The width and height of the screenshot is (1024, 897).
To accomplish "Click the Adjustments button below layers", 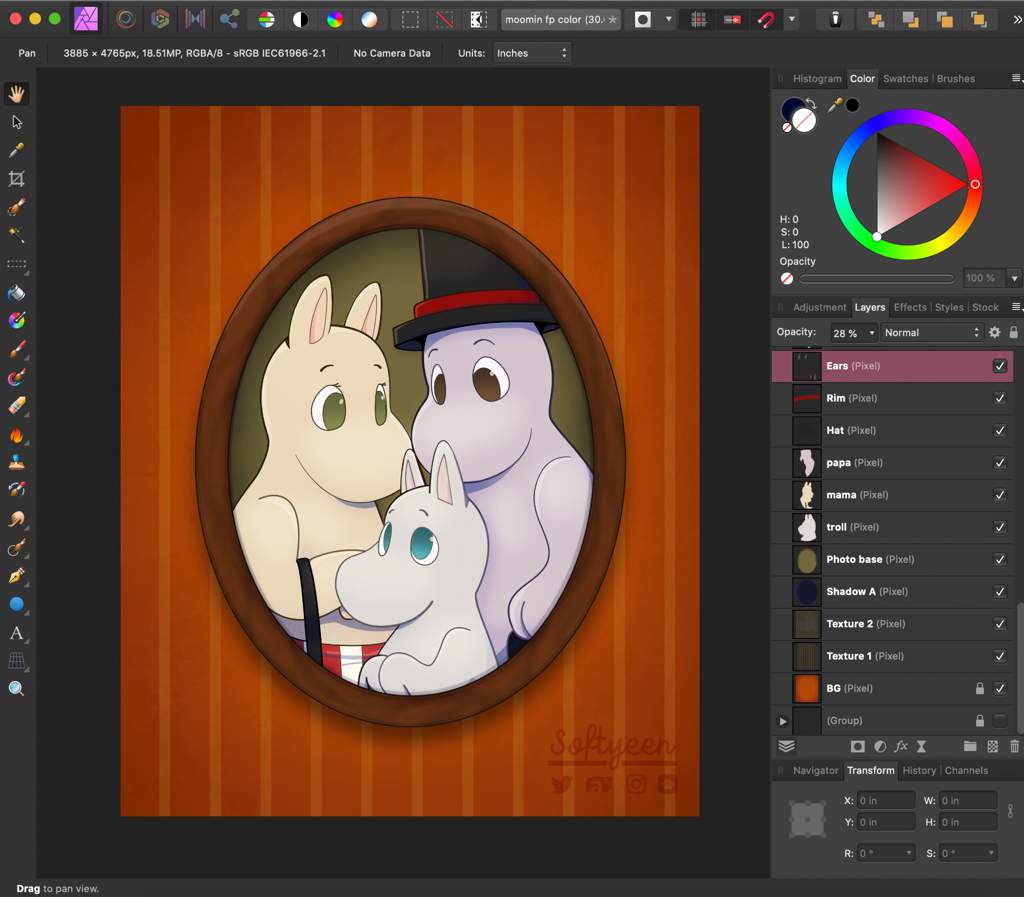I will click(x=880, y=746).
